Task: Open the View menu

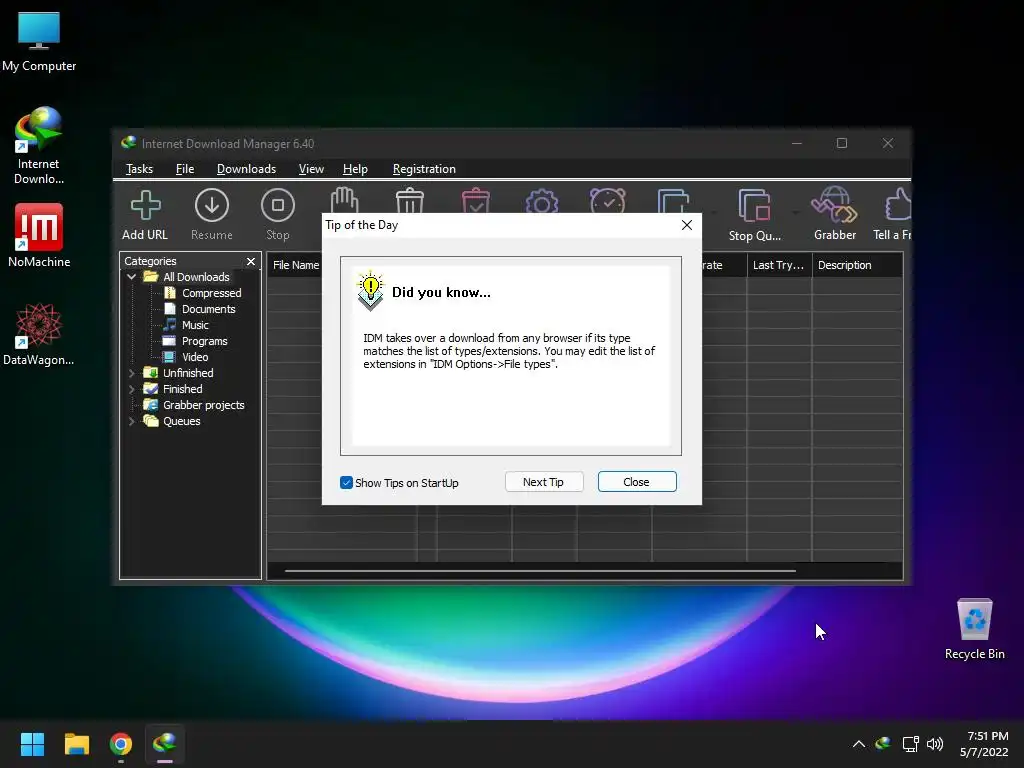Action: (x=311, y=169)
